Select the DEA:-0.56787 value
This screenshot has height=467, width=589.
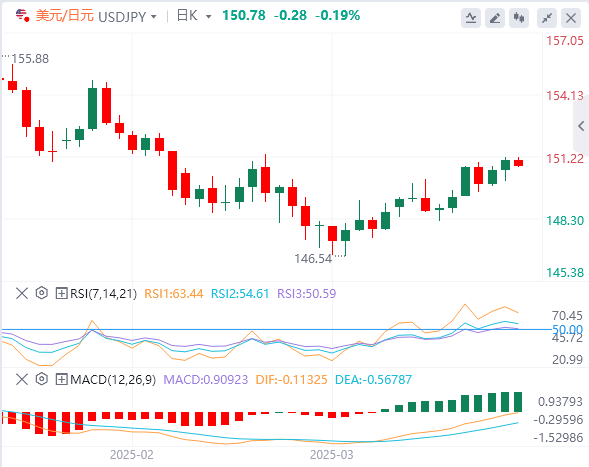tap(373, 379)
